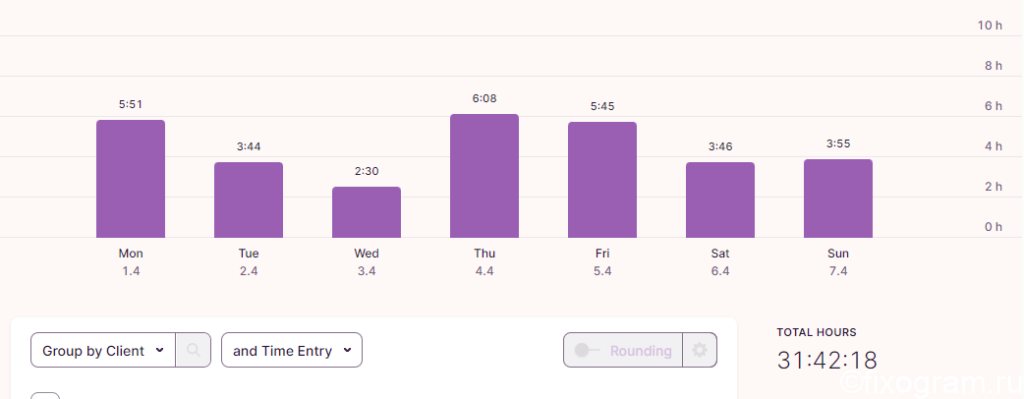
Task: Select the Monday 5:51 bar
Action: 131,179
